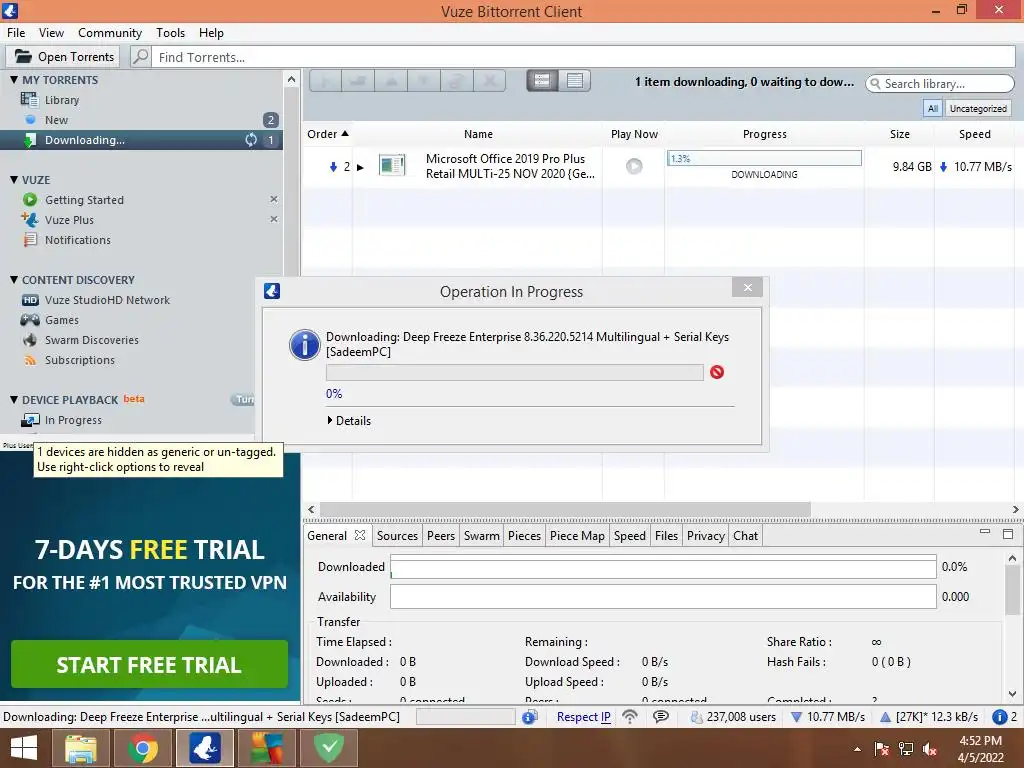The width and height of the screenshot is (1024, 768).
Task: Click the chat bubble status bar icon
Action: pyautogui.click(x=661, y=716)
